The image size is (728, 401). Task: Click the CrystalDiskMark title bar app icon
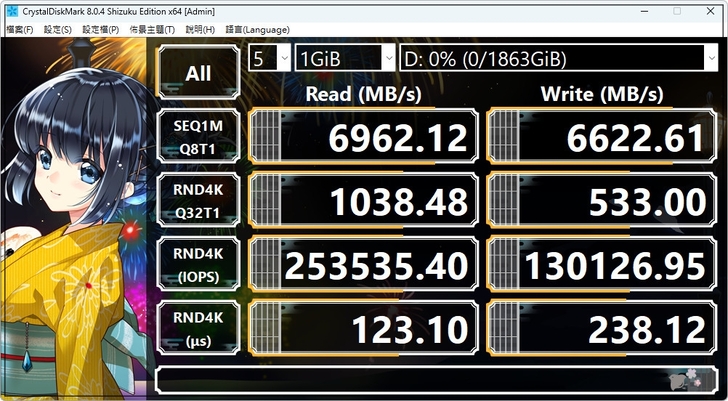tap(12, 11)
